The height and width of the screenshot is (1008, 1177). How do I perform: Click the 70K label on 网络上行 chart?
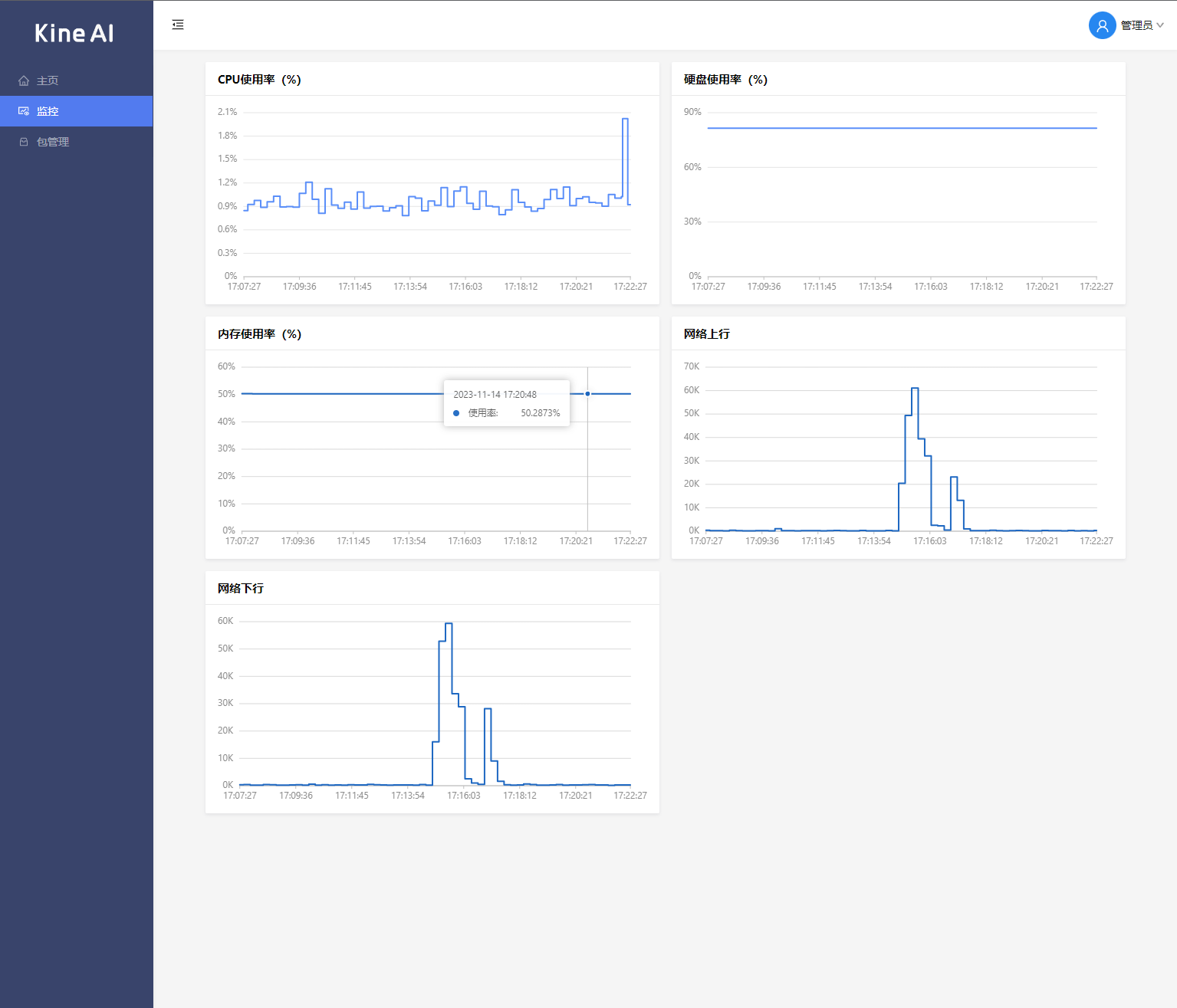(692, 366)
